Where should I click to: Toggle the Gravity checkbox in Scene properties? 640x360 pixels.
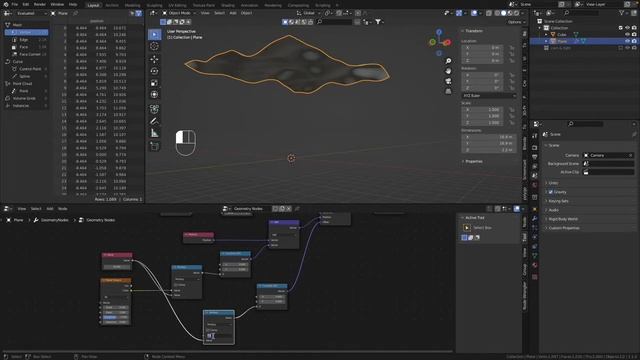pyautogui.click(x=551, y=192)
